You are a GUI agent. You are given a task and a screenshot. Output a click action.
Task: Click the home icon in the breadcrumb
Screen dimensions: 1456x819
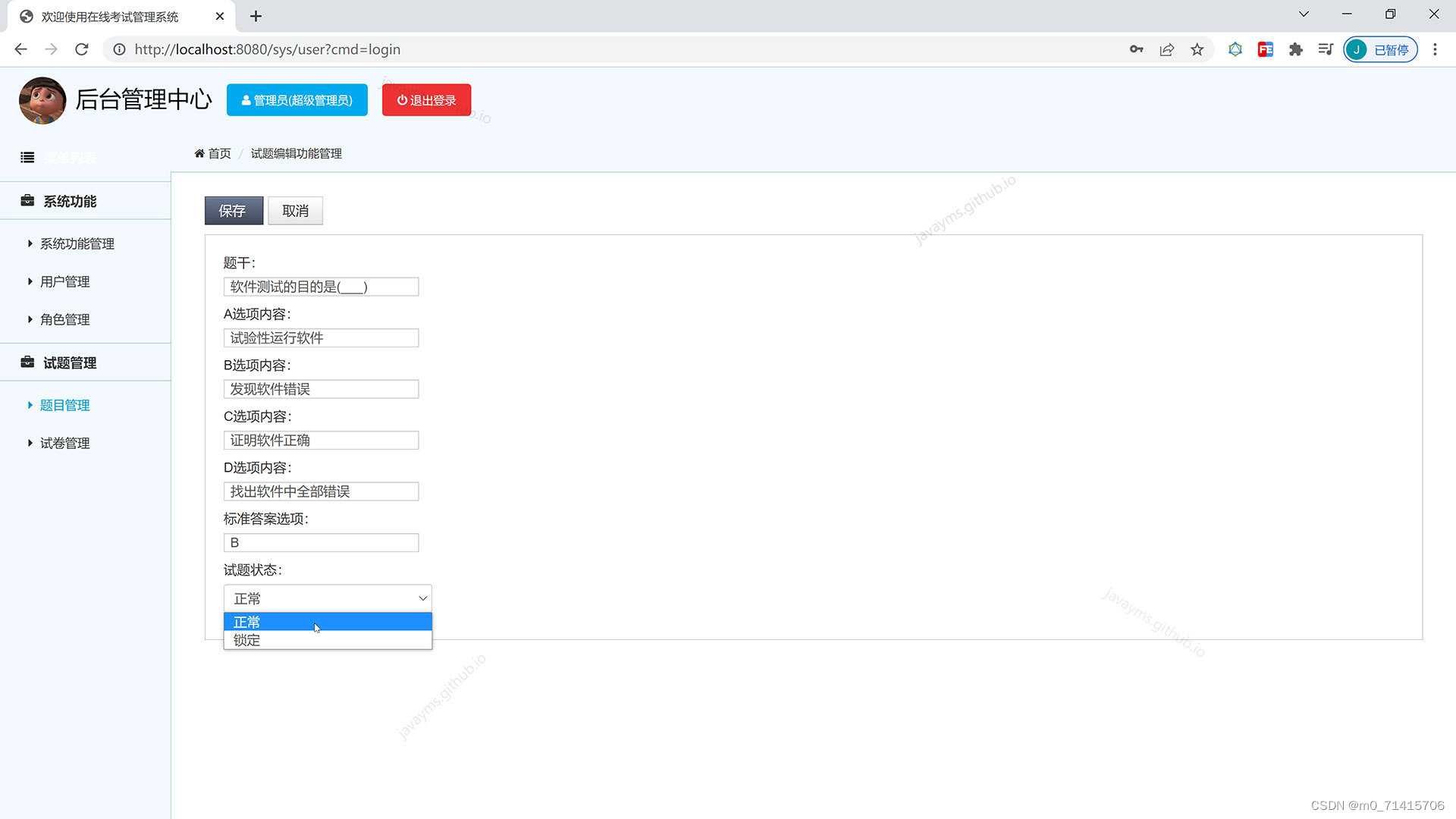199,153
